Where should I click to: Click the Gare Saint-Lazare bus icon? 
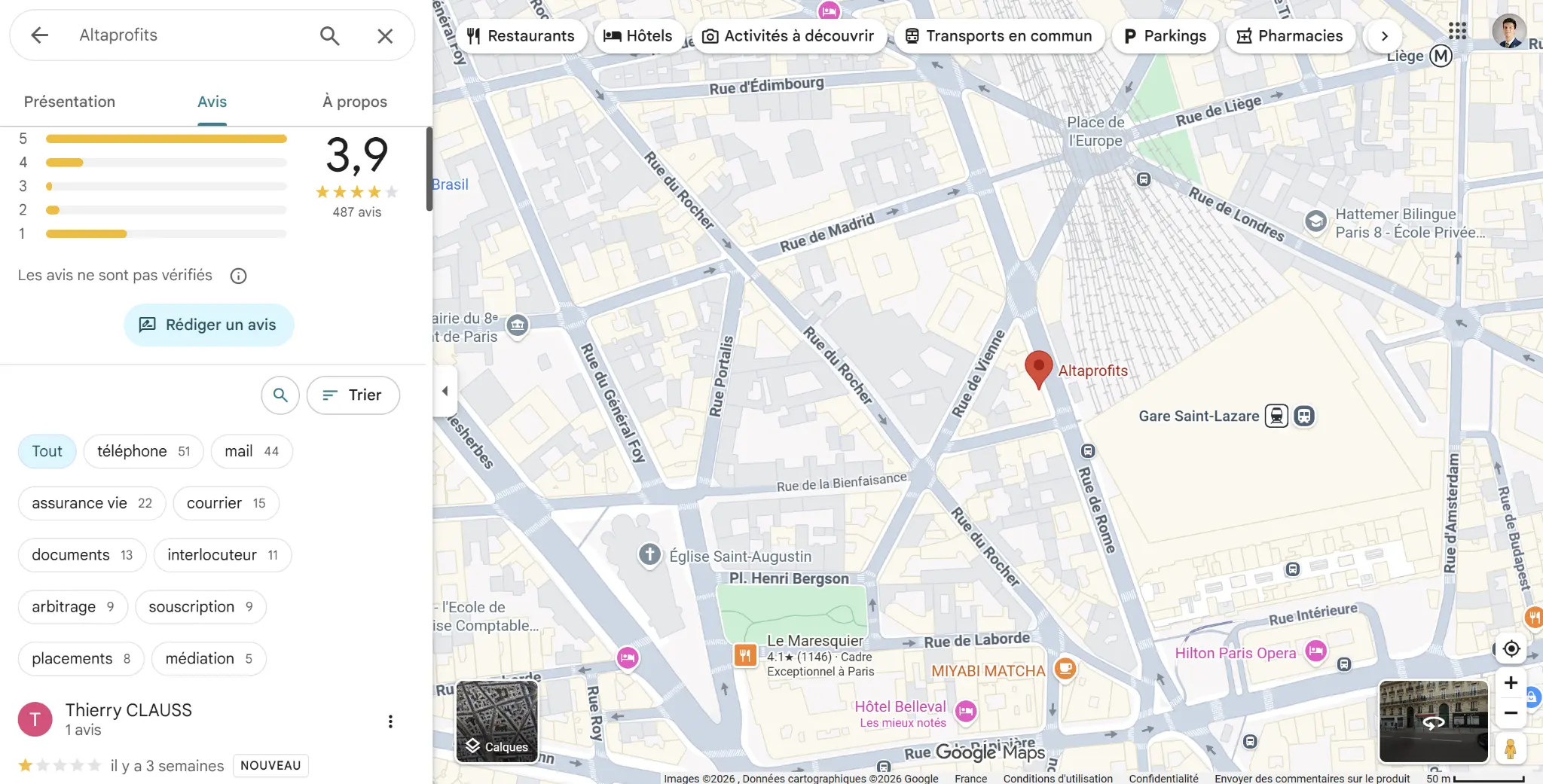[x=1304, y=416]
